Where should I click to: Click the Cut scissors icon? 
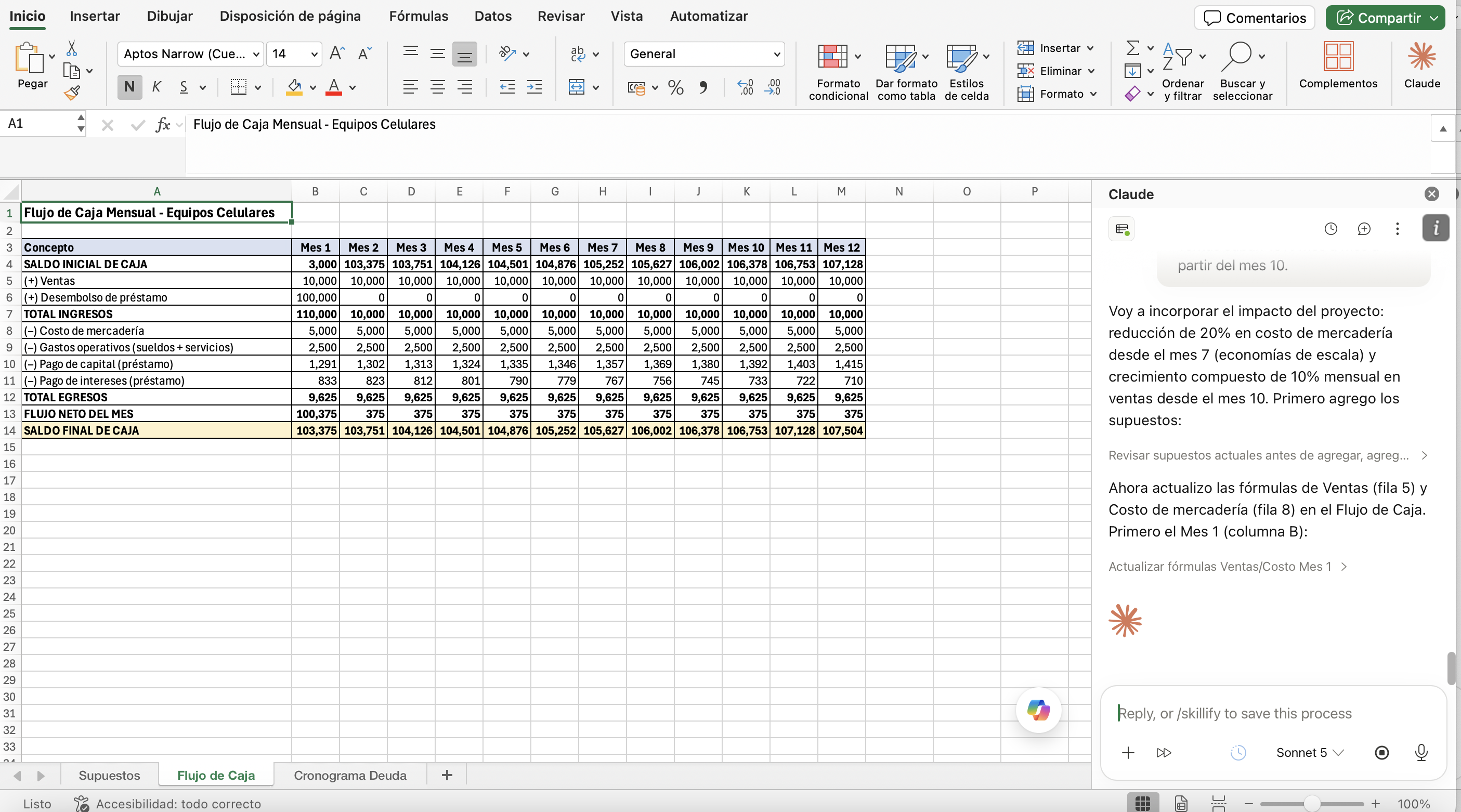pyautogui.click(x=71, y=49)
